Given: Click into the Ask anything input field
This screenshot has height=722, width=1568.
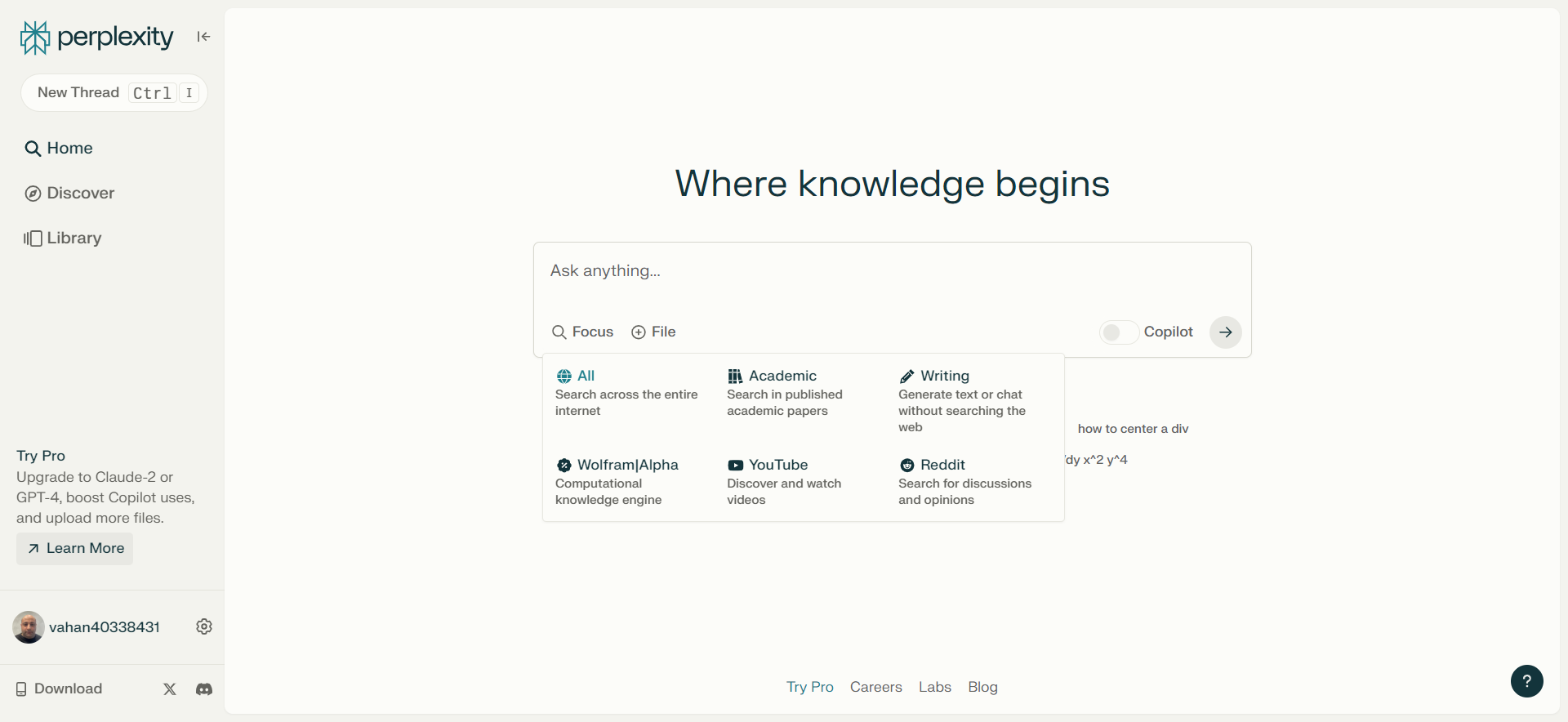Looking at the screenshot, I should click(892, 271).
